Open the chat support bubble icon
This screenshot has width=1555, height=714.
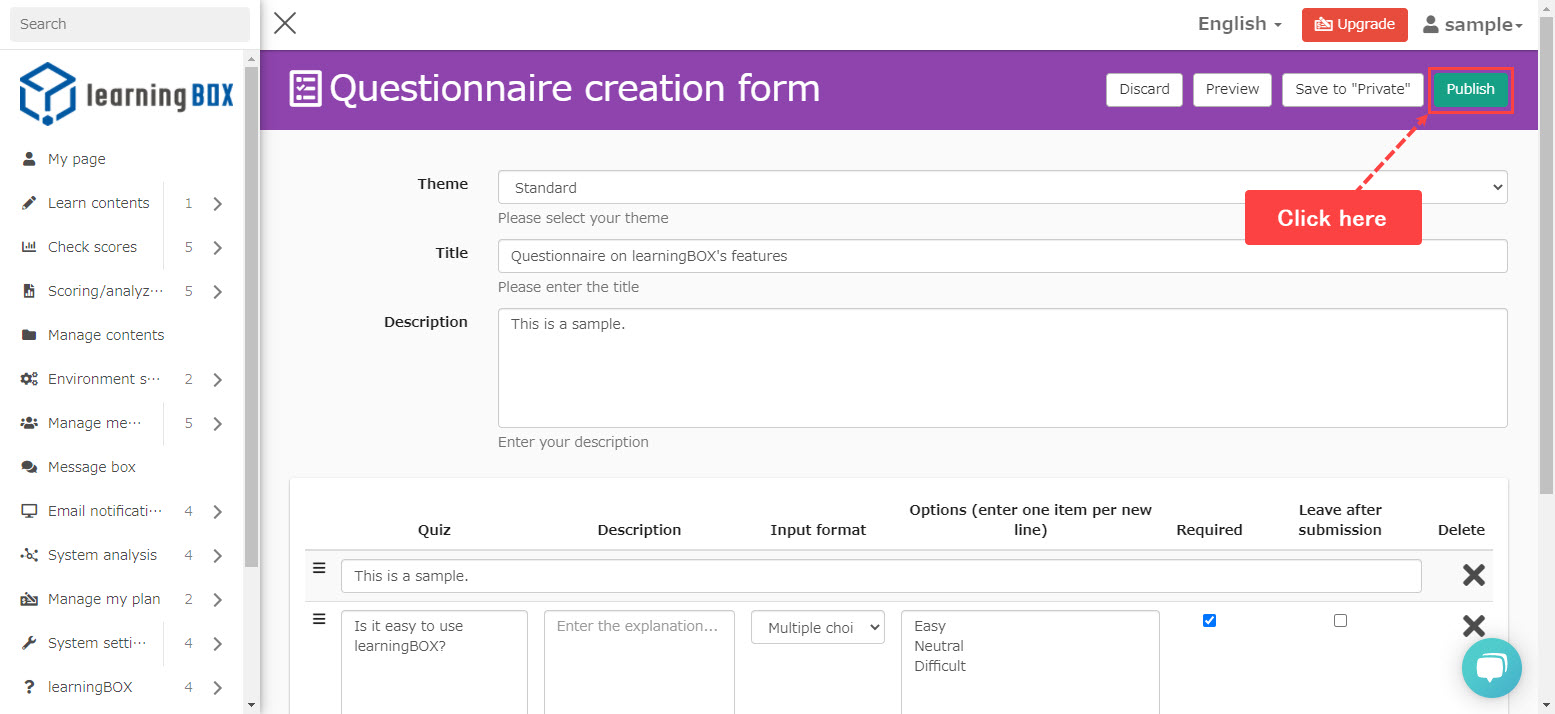pos(1491,668)
